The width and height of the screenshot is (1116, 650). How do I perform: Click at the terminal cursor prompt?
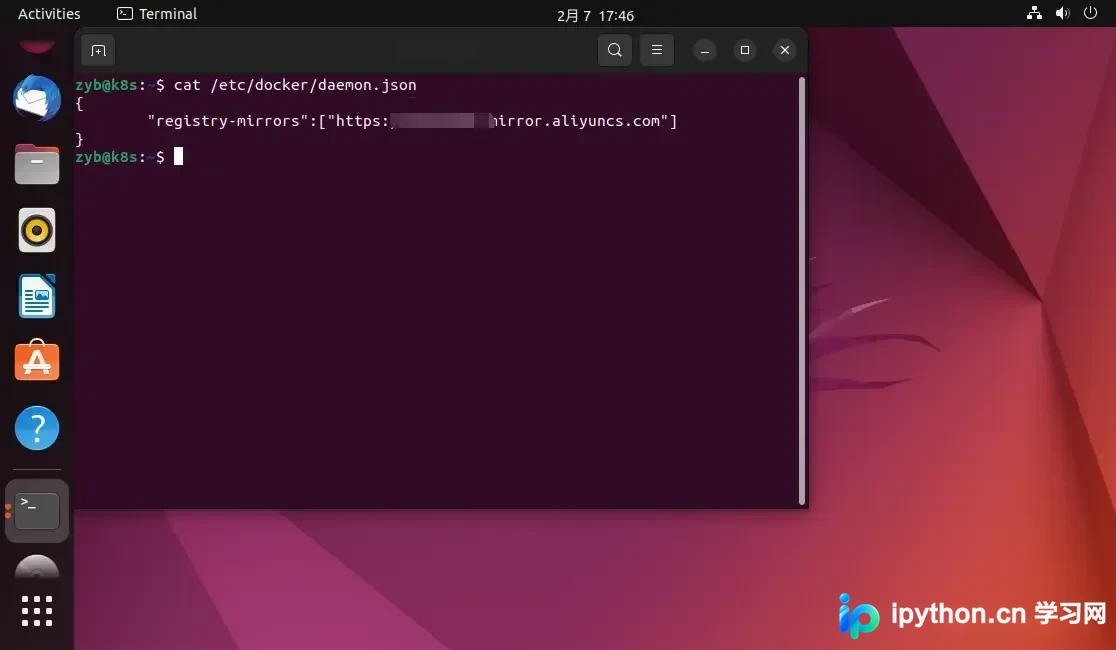click(179, 157)
